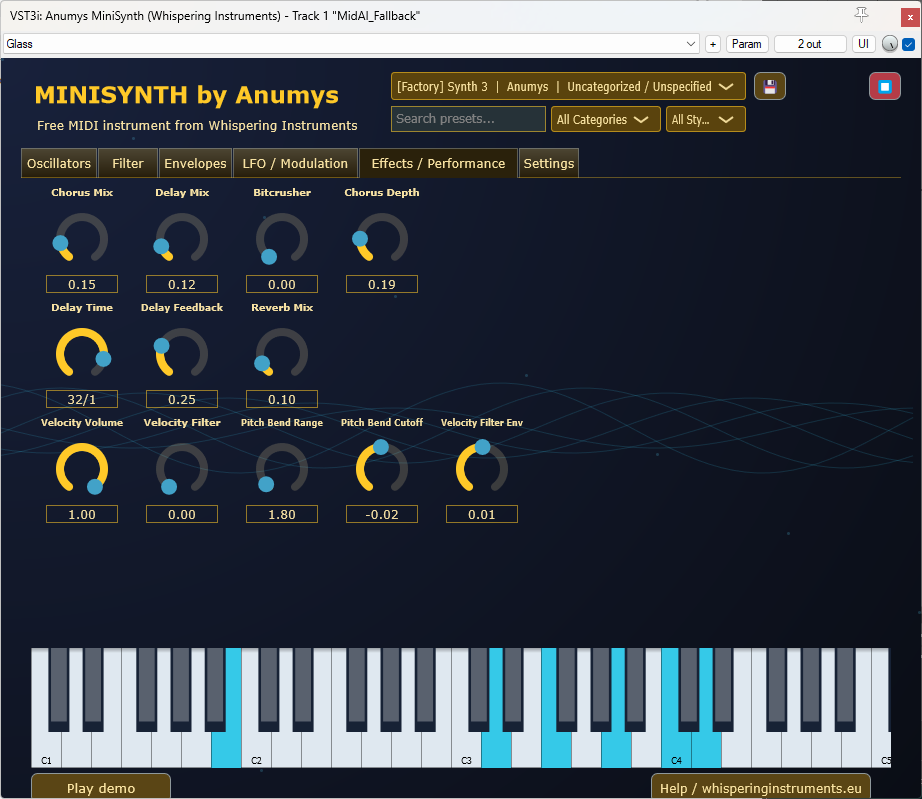This screenshot has width=922, height=799.
Task: Click the UI button
Action: point(863,44)
